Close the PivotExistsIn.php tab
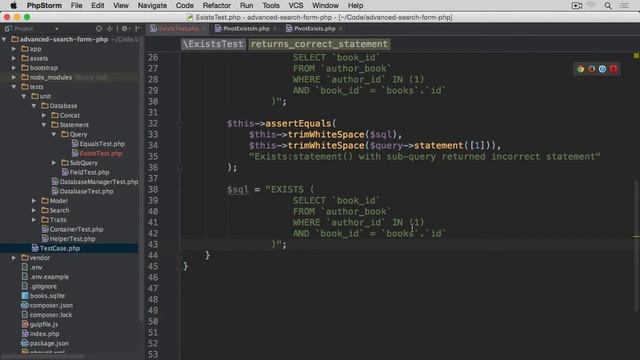The width and height of the screenshot is (640, 360). (x=275, y=29)
